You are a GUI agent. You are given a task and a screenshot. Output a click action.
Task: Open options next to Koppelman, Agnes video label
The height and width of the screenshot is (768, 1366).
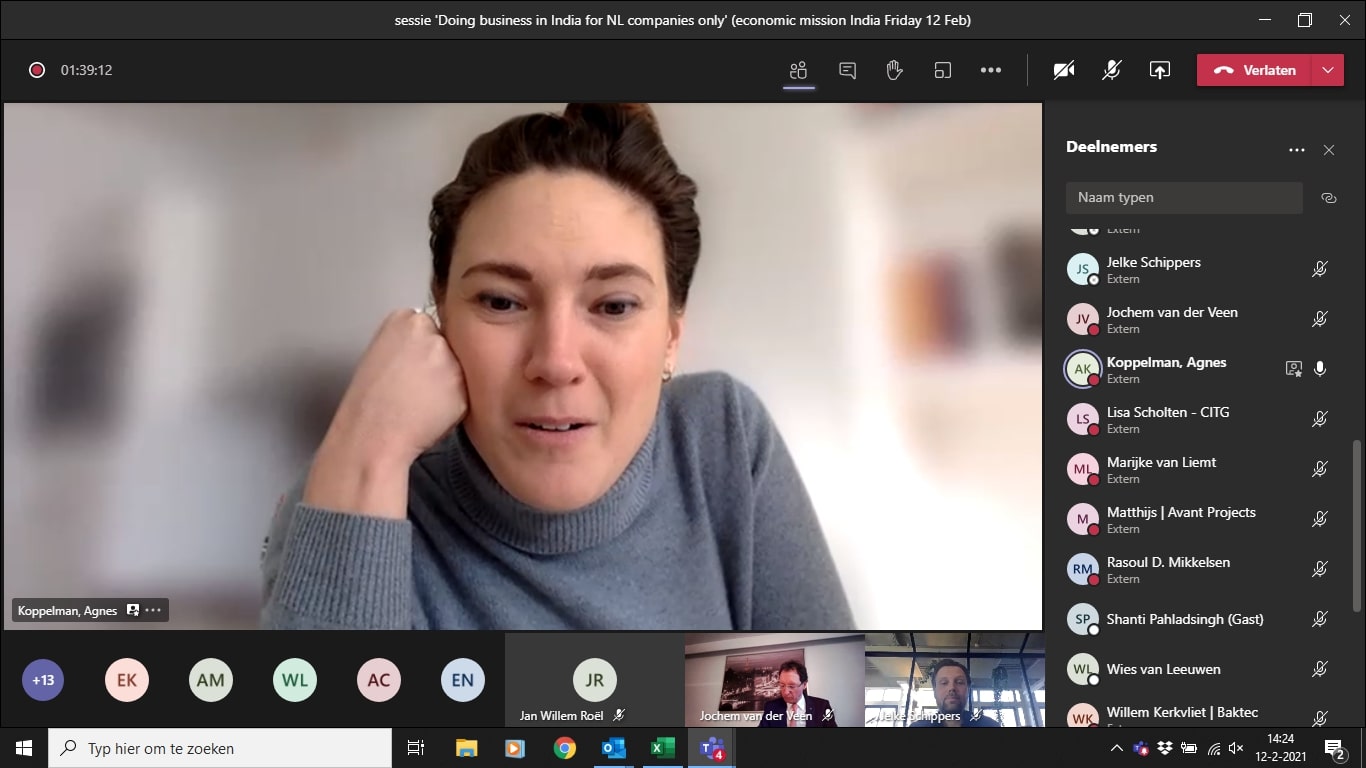153,610
